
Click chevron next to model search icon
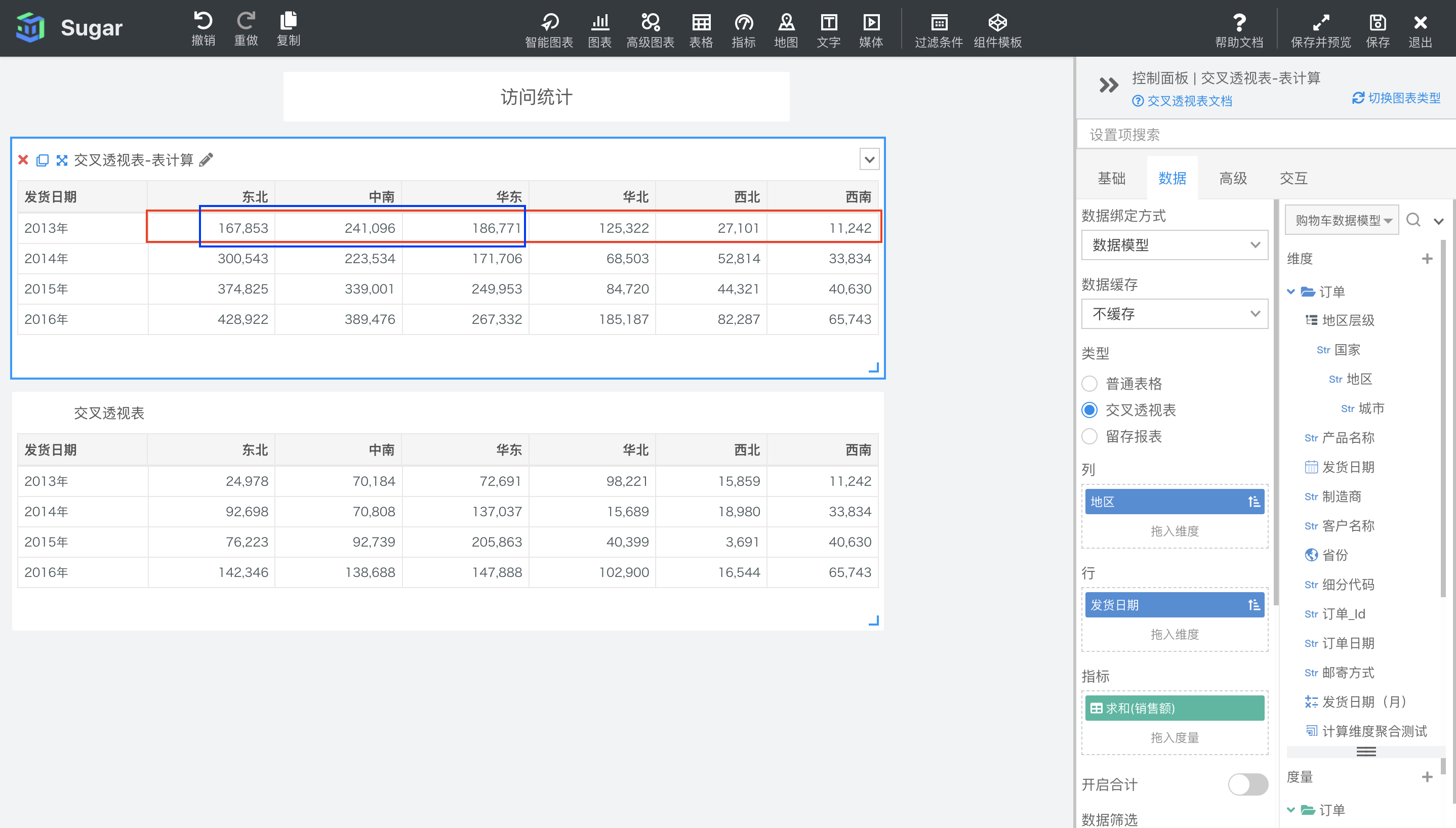tap(1438, 221)
